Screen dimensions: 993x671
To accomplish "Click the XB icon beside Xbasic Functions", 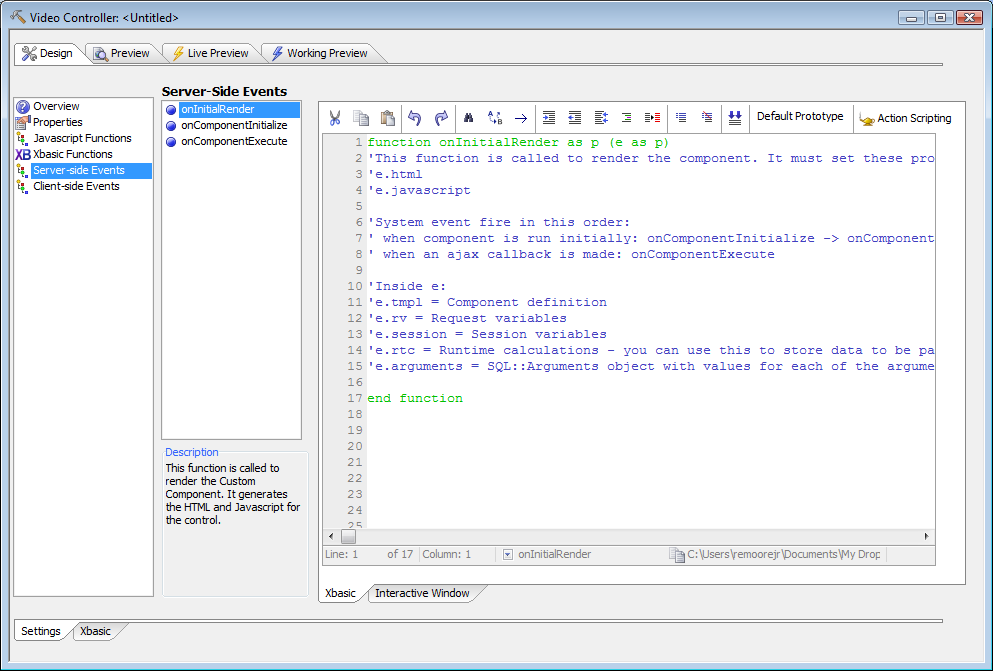I will tap(23, 154).
